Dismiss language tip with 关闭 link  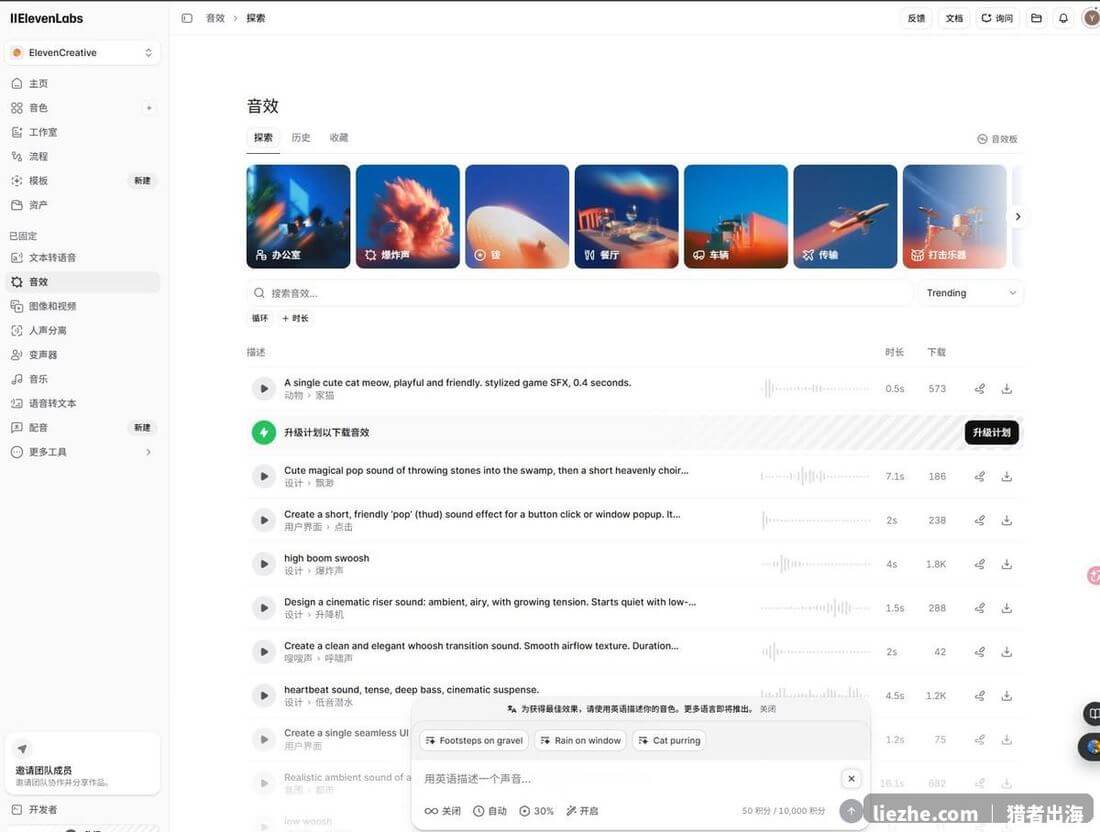point(768,709)
